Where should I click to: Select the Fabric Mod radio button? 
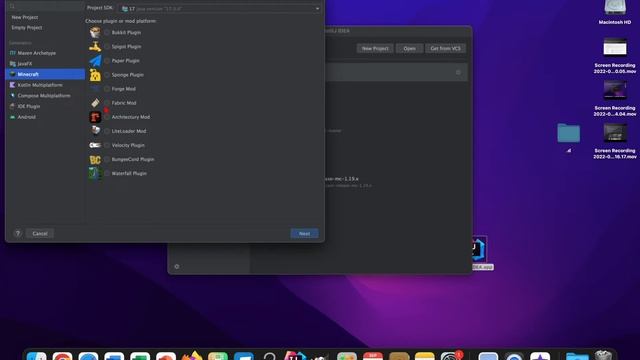click(107, 103)
